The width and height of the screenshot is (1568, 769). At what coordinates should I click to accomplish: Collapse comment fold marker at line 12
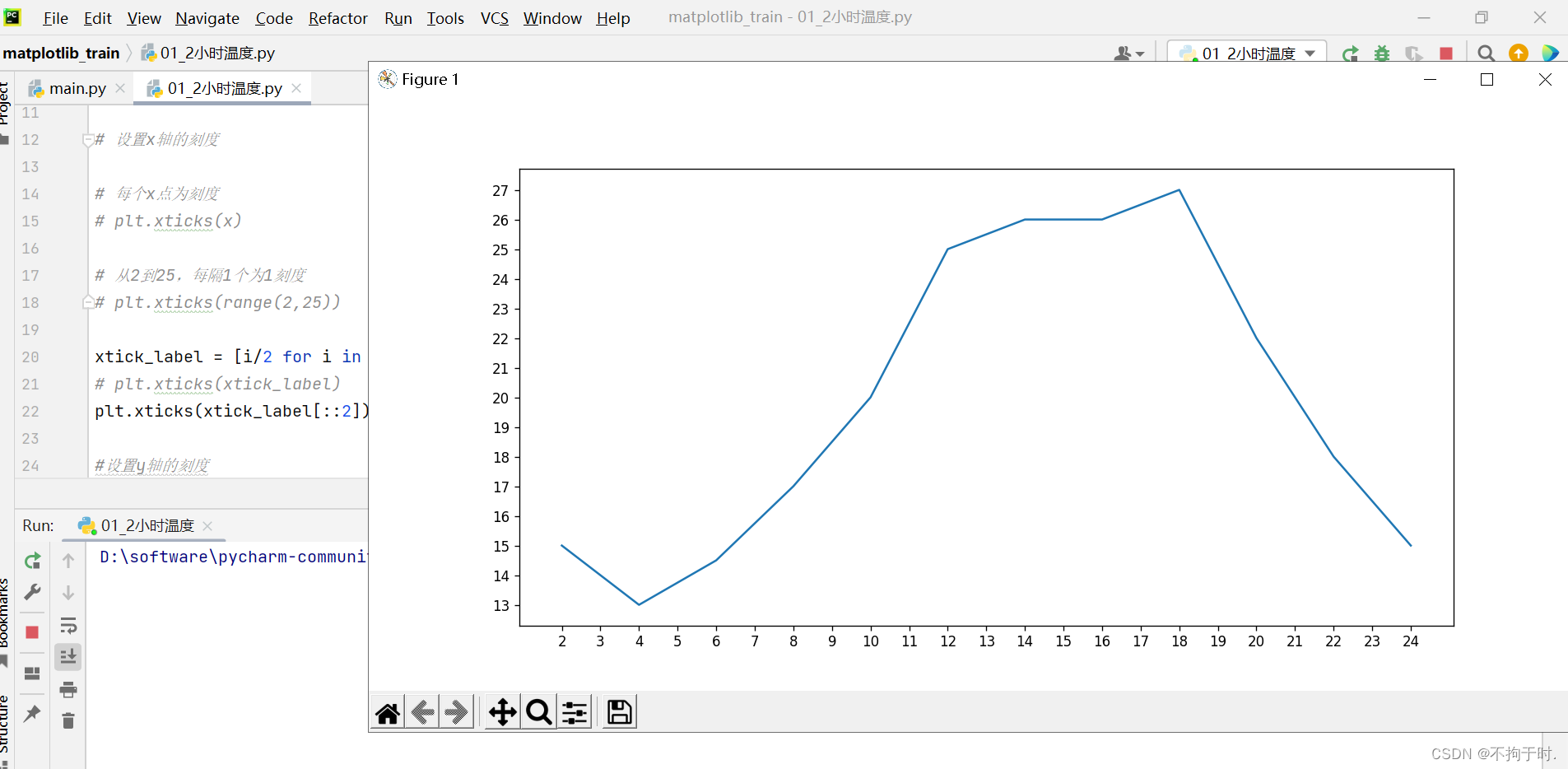88,140
